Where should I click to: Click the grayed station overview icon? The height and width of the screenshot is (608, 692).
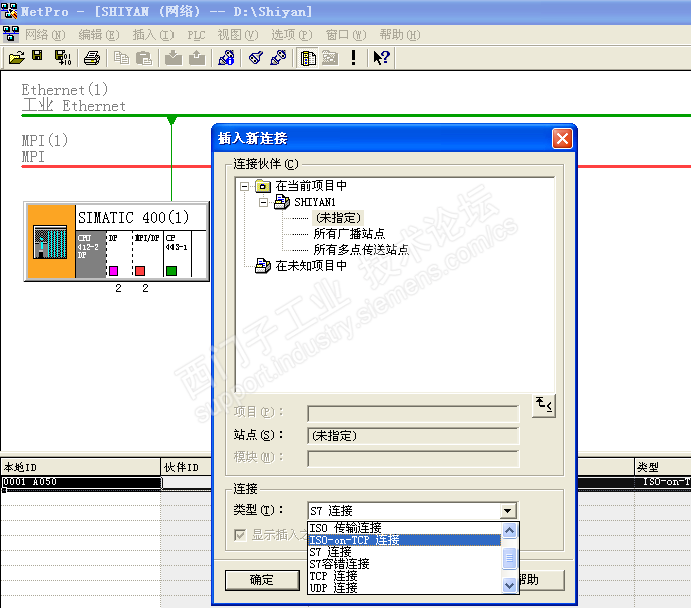coord(330,58)
